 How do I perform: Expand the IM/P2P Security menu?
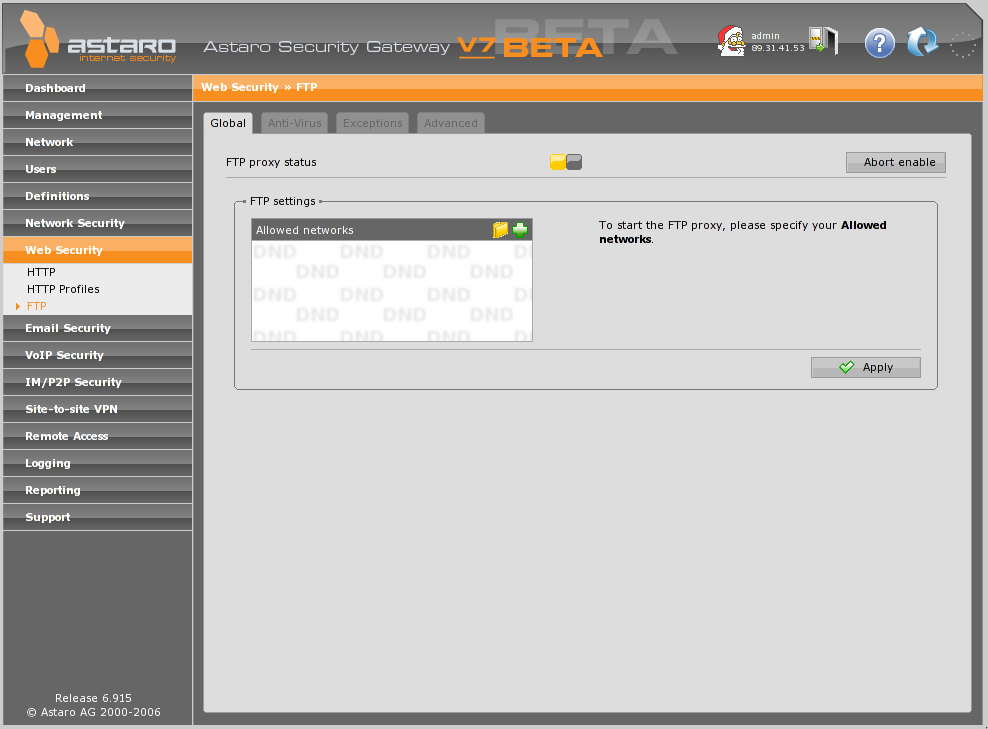(98, 382)
